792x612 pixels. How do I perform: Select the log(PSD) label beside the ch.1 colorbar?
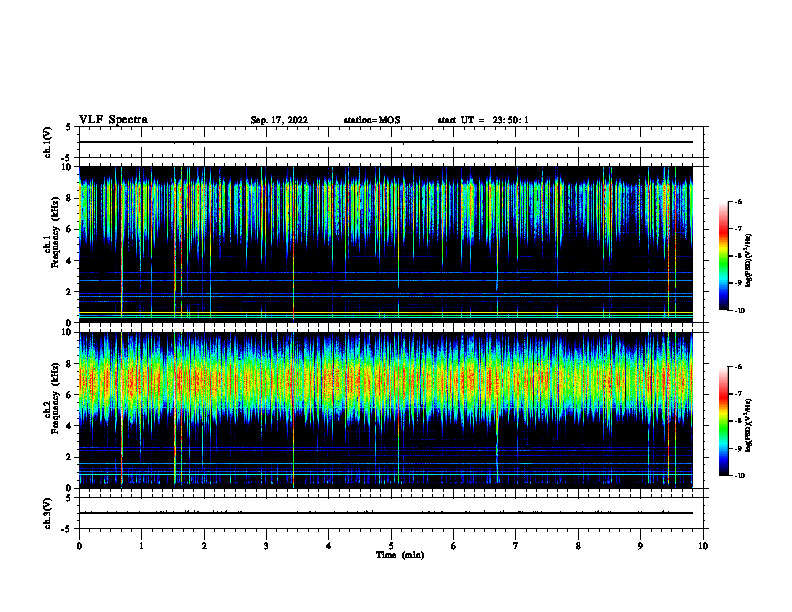pos(749,261)
